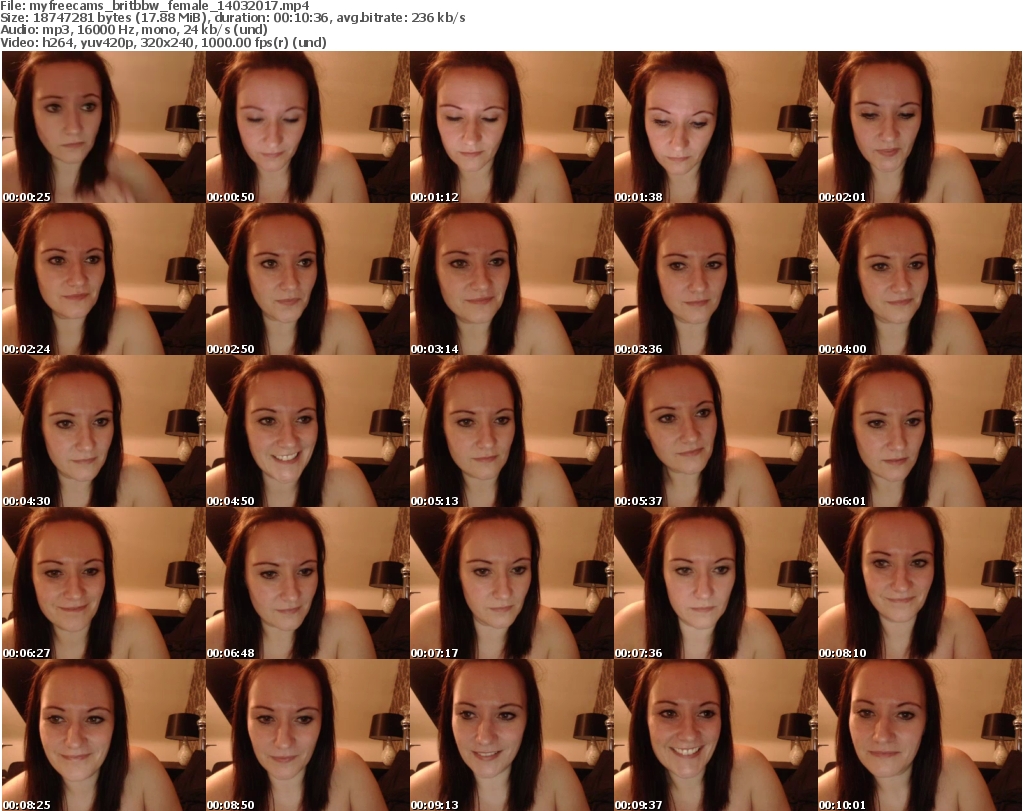Open the 00:04:00 frame
1024x811 pixels.
click(x=920, y=279)
